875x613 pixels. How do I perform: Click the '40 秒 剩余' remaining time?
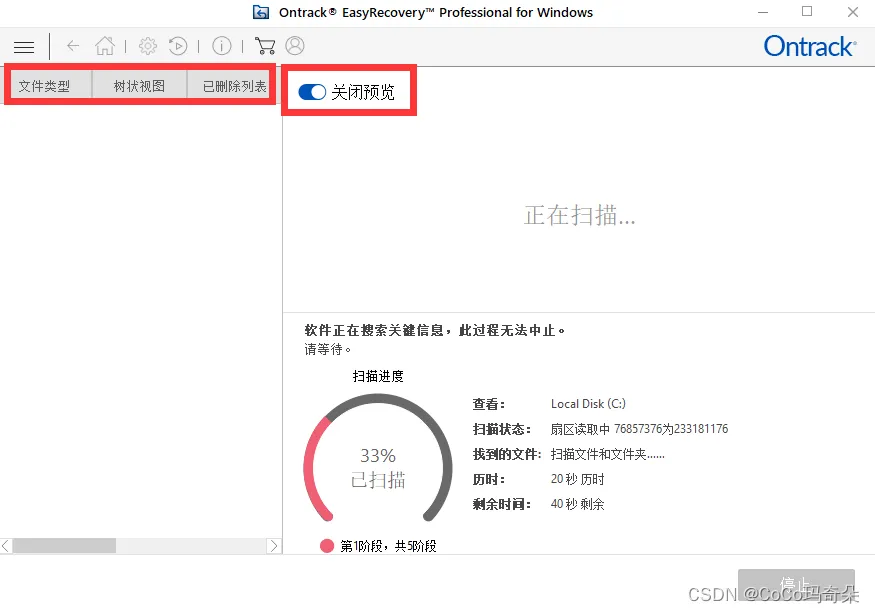pyautogui.click(x=578, y=504)
